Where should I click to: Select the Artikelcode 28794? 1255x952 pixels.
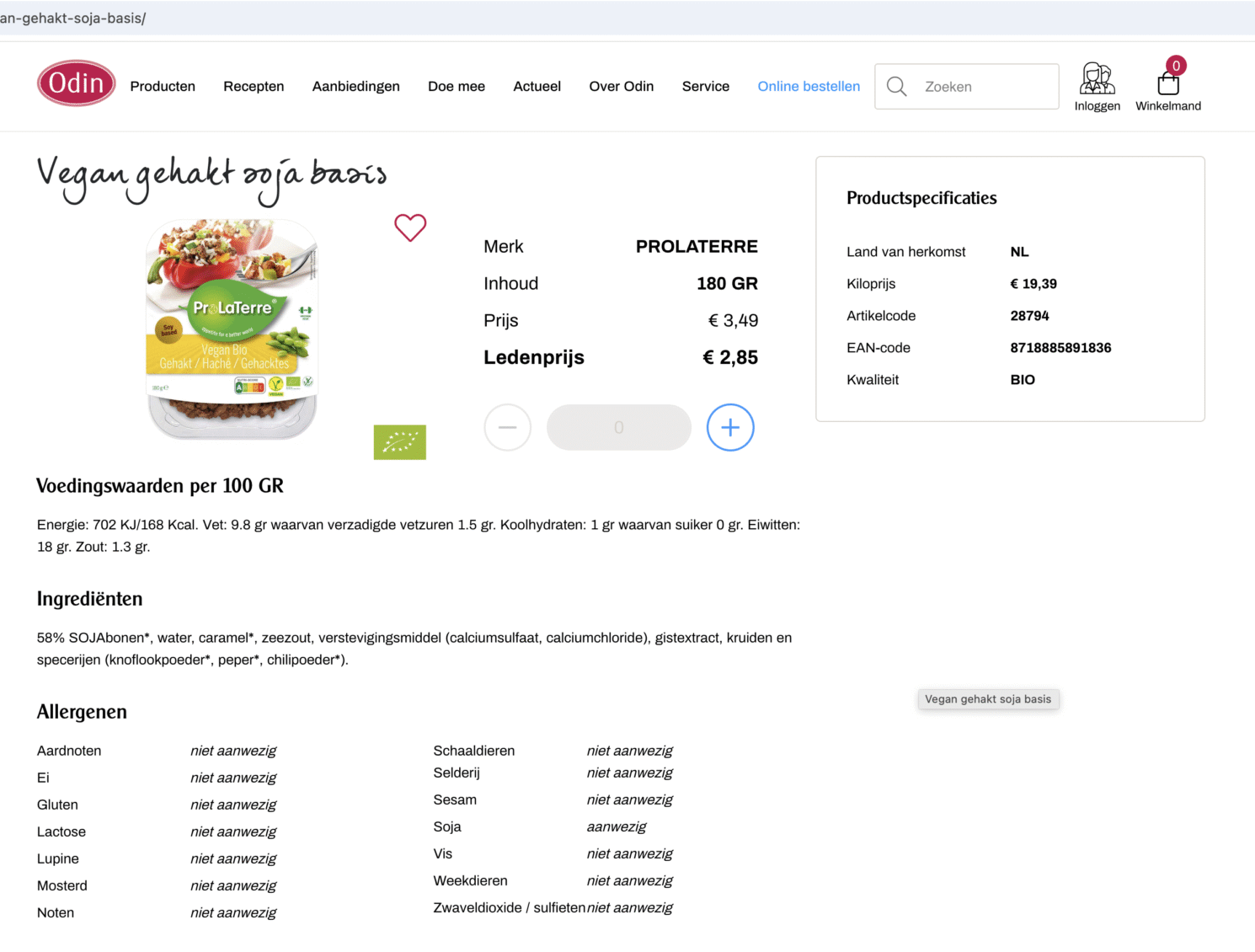[x=1029, y=316]
